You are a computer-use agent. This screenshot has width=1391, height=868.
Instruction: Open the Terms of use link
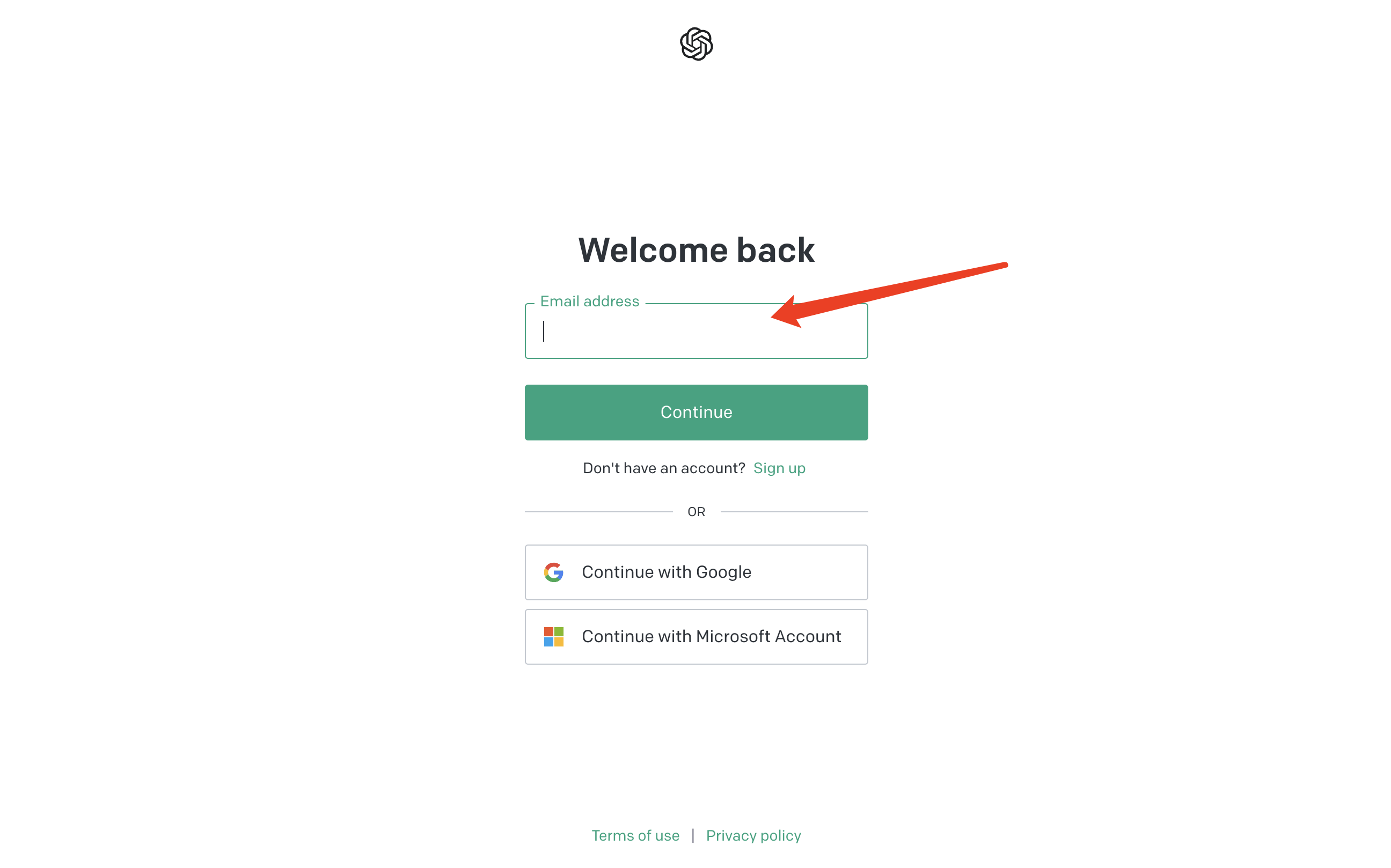(x=635, y=835)
